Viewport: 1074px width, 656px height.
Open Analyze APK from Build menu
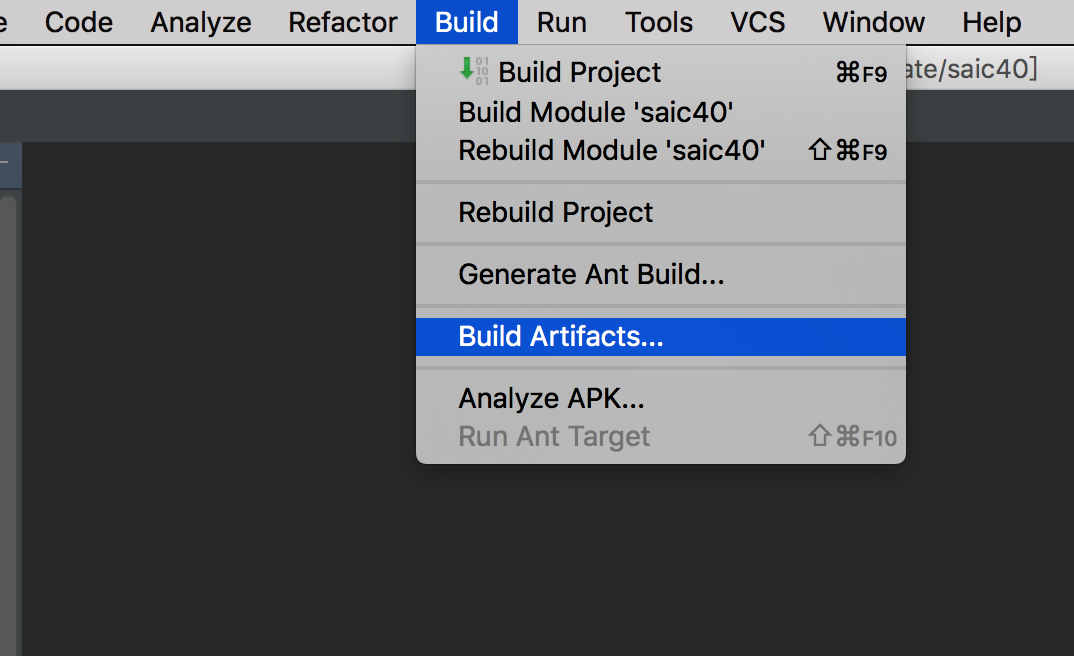tap(551, 398)
